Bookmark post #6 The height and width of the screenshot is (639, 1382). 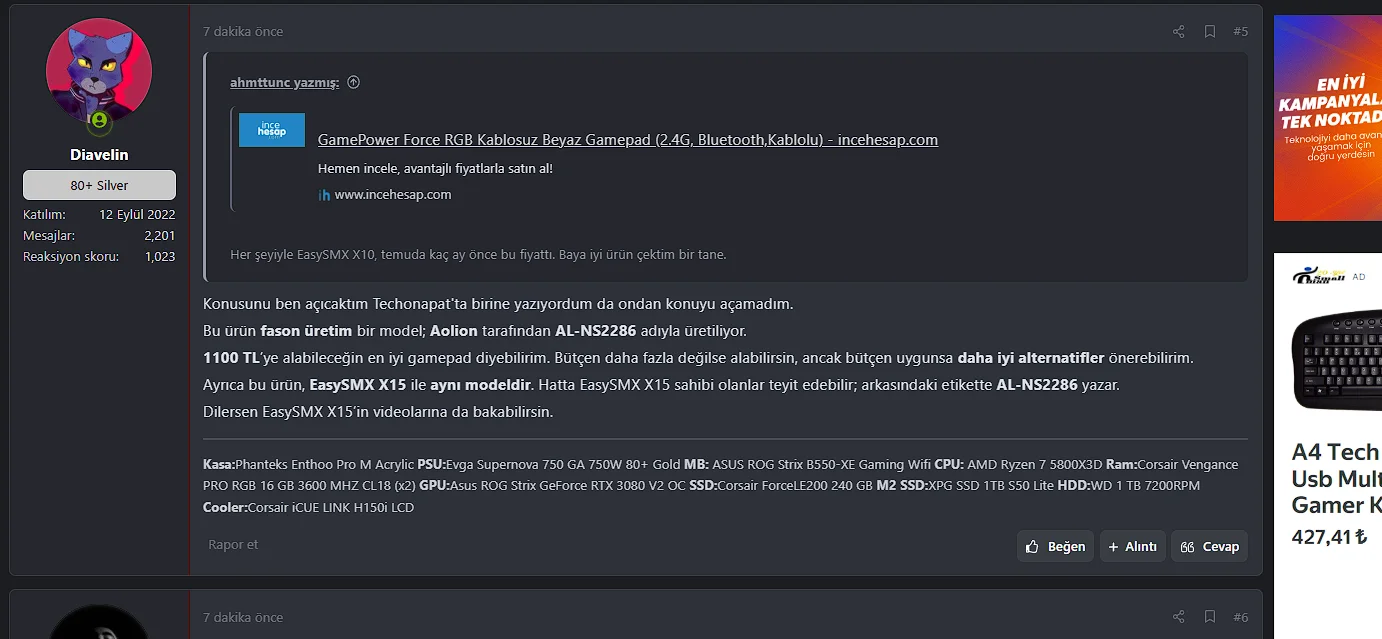click(1209, 617)
